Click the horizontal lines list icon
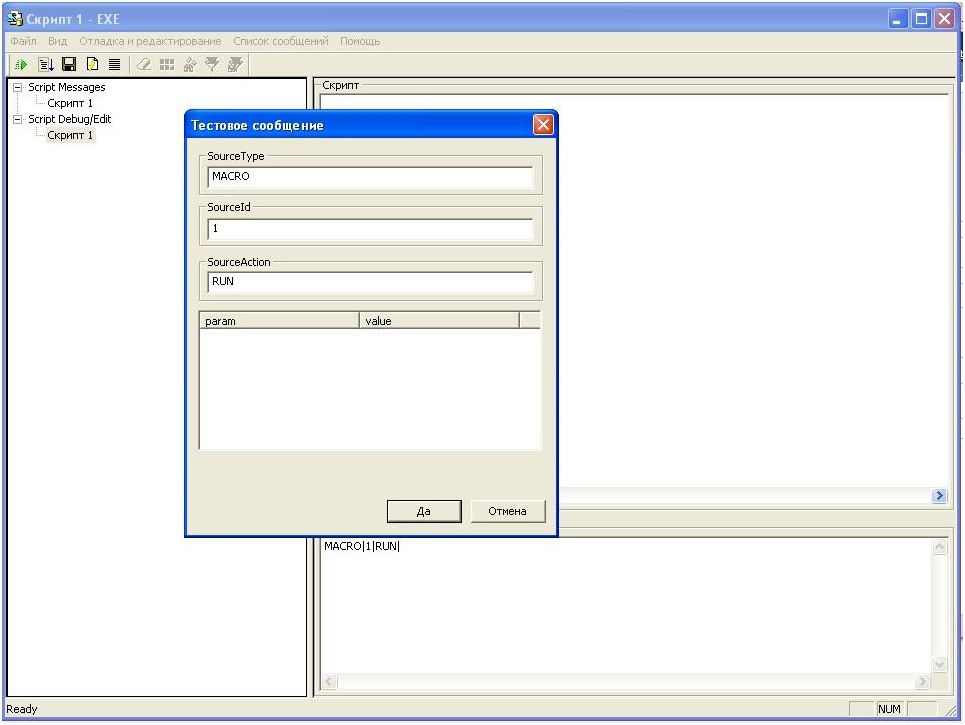 pyautogui.click(x=115, y=64)
